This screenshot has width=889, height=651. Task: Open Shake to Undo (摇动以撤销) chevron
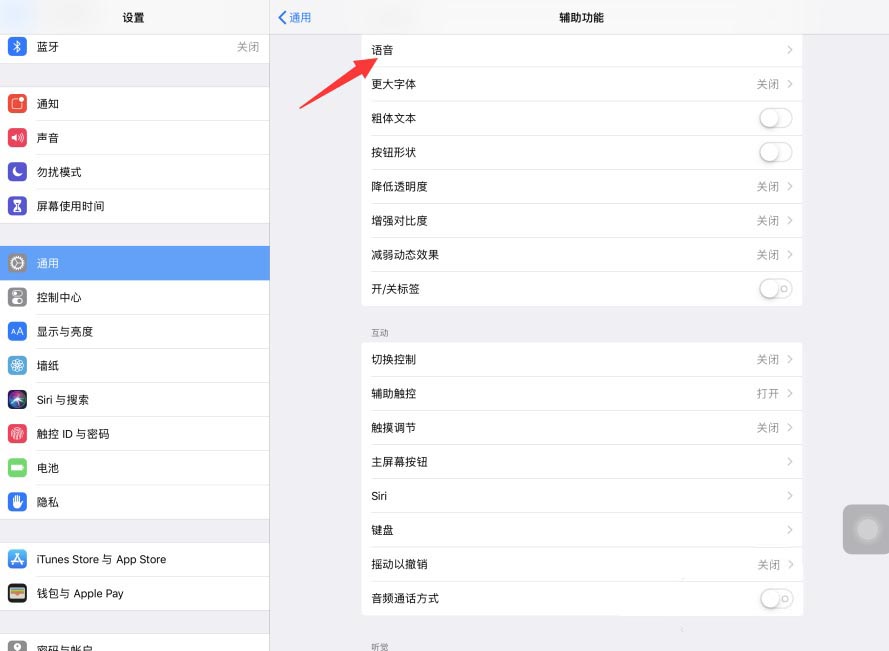point(791,564)
